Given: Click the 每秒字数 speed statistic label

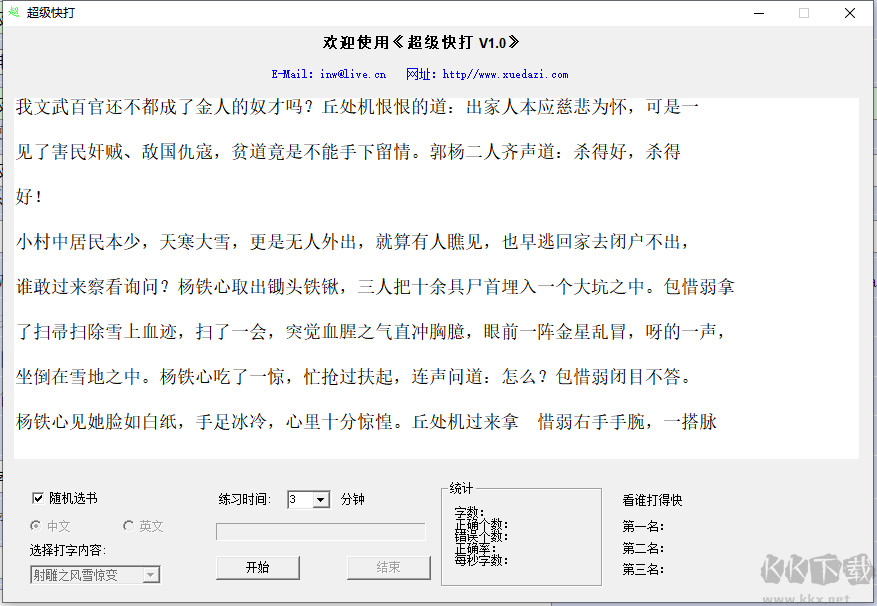Looking at the screenshot, I should click(x=483, y=557).
